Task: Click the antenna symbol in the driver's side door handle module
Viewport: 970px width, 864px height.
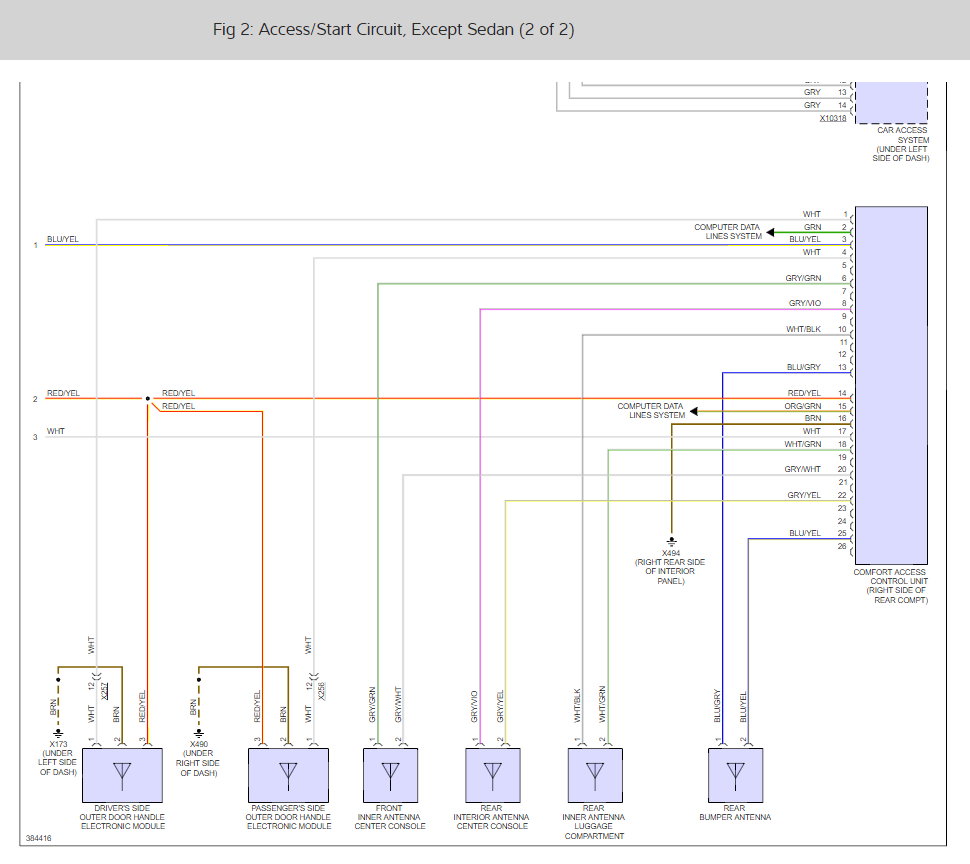Action: pyautogui.click(x=122, y=776)
